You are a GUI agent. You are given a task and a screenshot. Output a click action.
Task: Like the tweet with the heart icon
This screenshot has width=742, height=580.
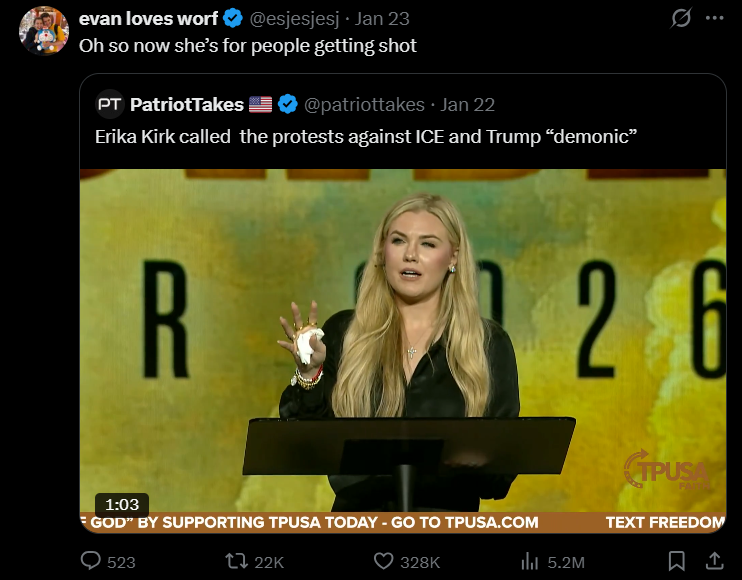pos(383,562)
